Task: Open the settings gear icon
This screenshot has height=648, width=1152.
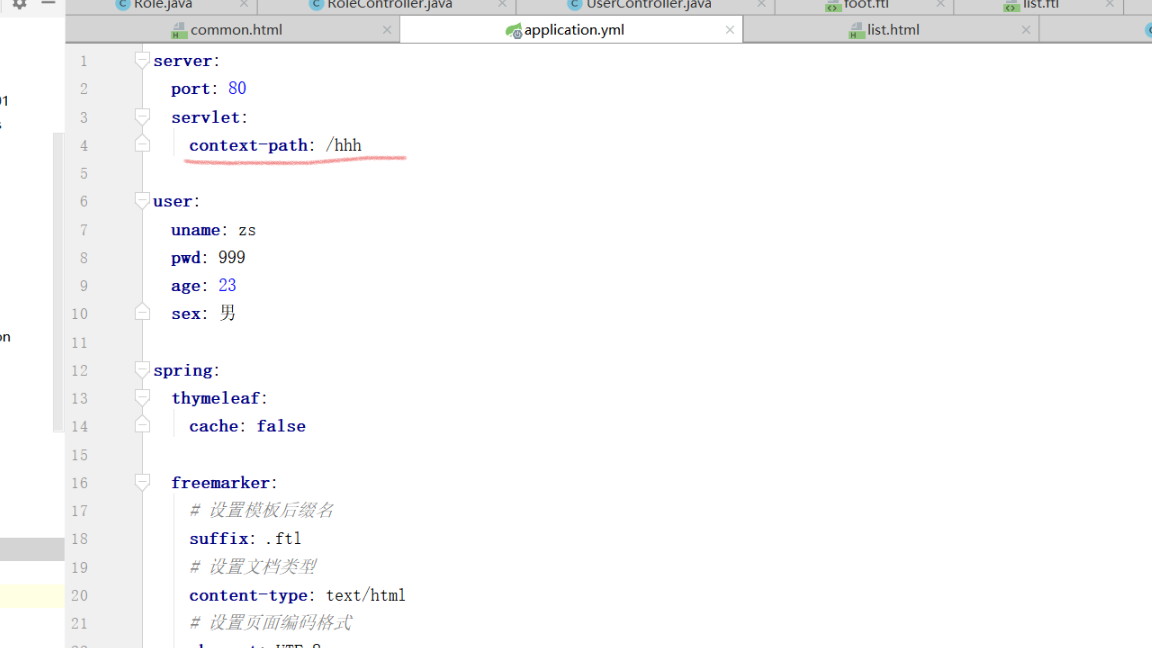Action: [19, 4]
